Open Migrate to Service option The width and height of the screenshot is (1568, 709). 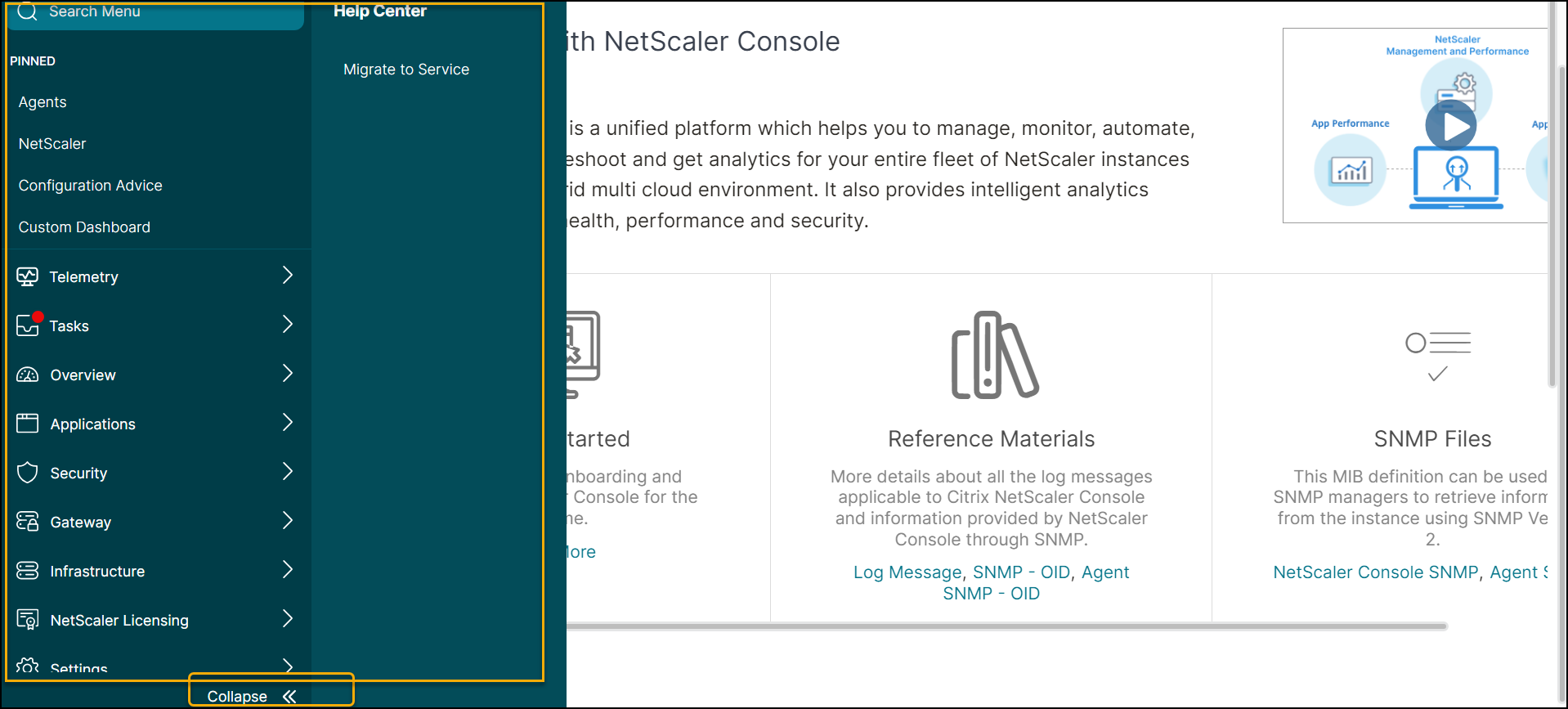pyautogui.click(x=405, y=70)
